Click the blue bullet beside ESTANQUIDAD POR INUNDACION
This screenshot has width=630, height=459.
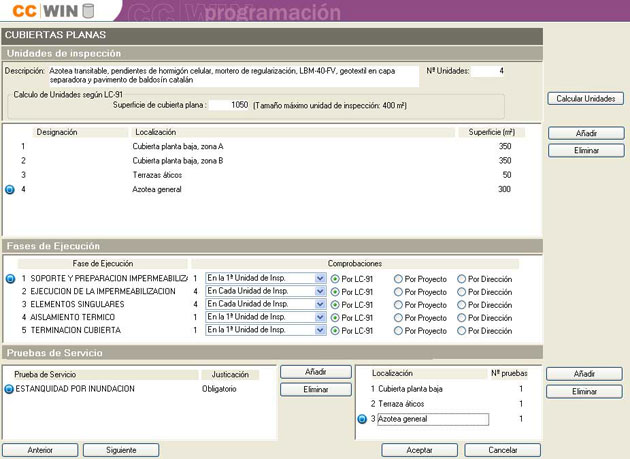9,389
